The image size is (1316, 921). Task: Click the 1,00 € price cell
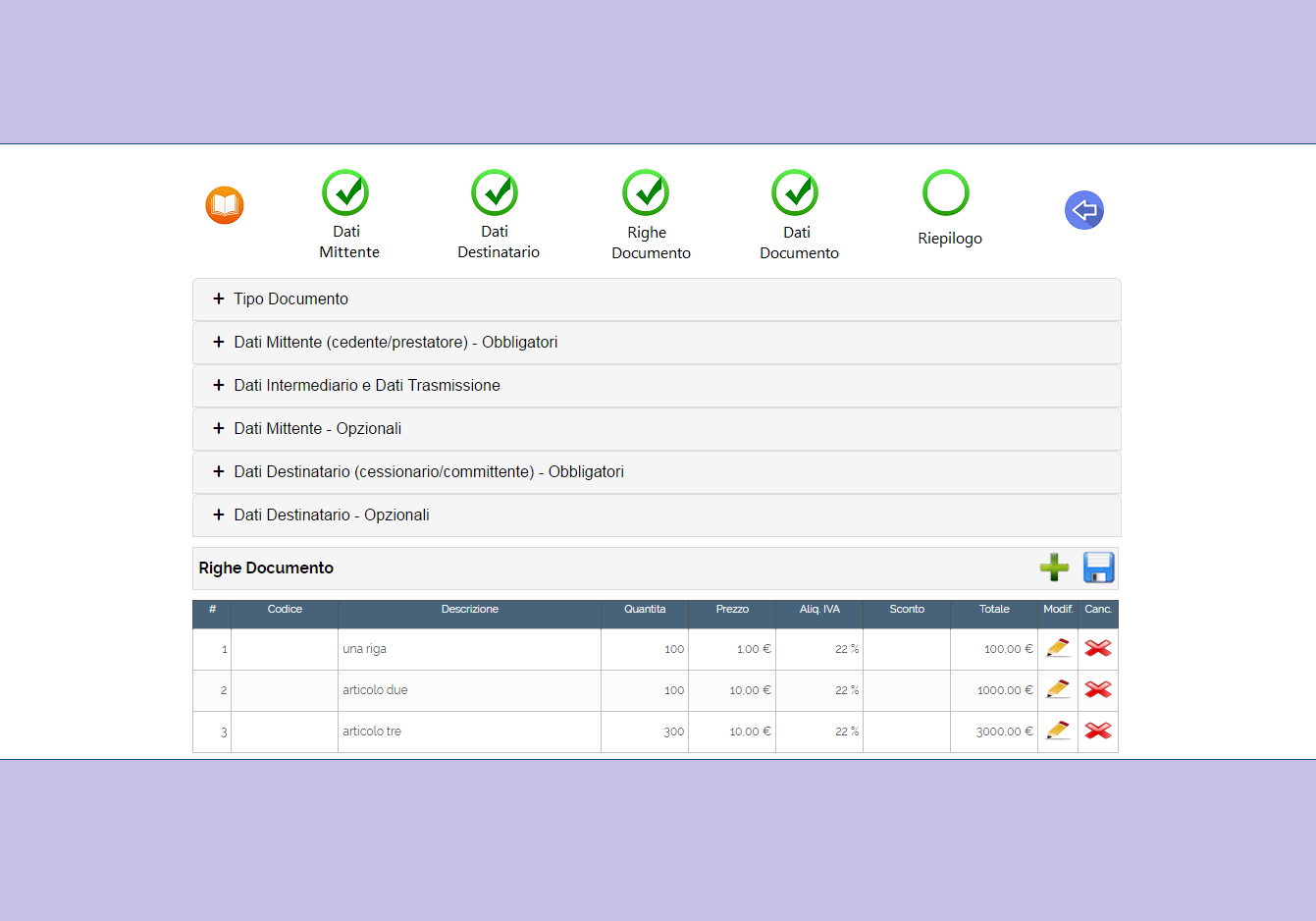[x=732, y=649]
